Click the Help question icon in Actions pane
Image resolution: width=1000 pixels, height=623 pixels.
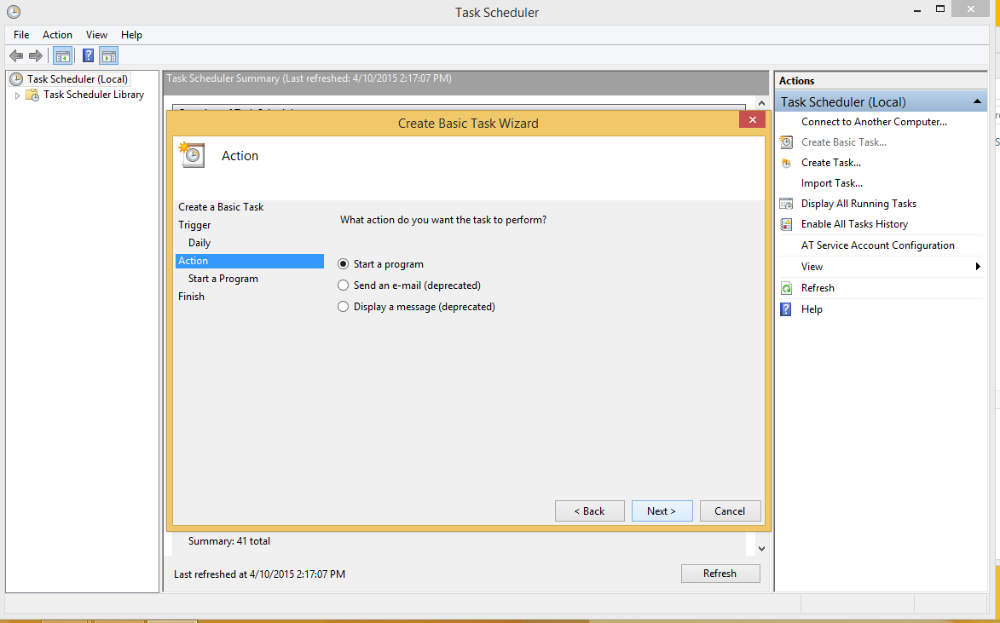787,309
